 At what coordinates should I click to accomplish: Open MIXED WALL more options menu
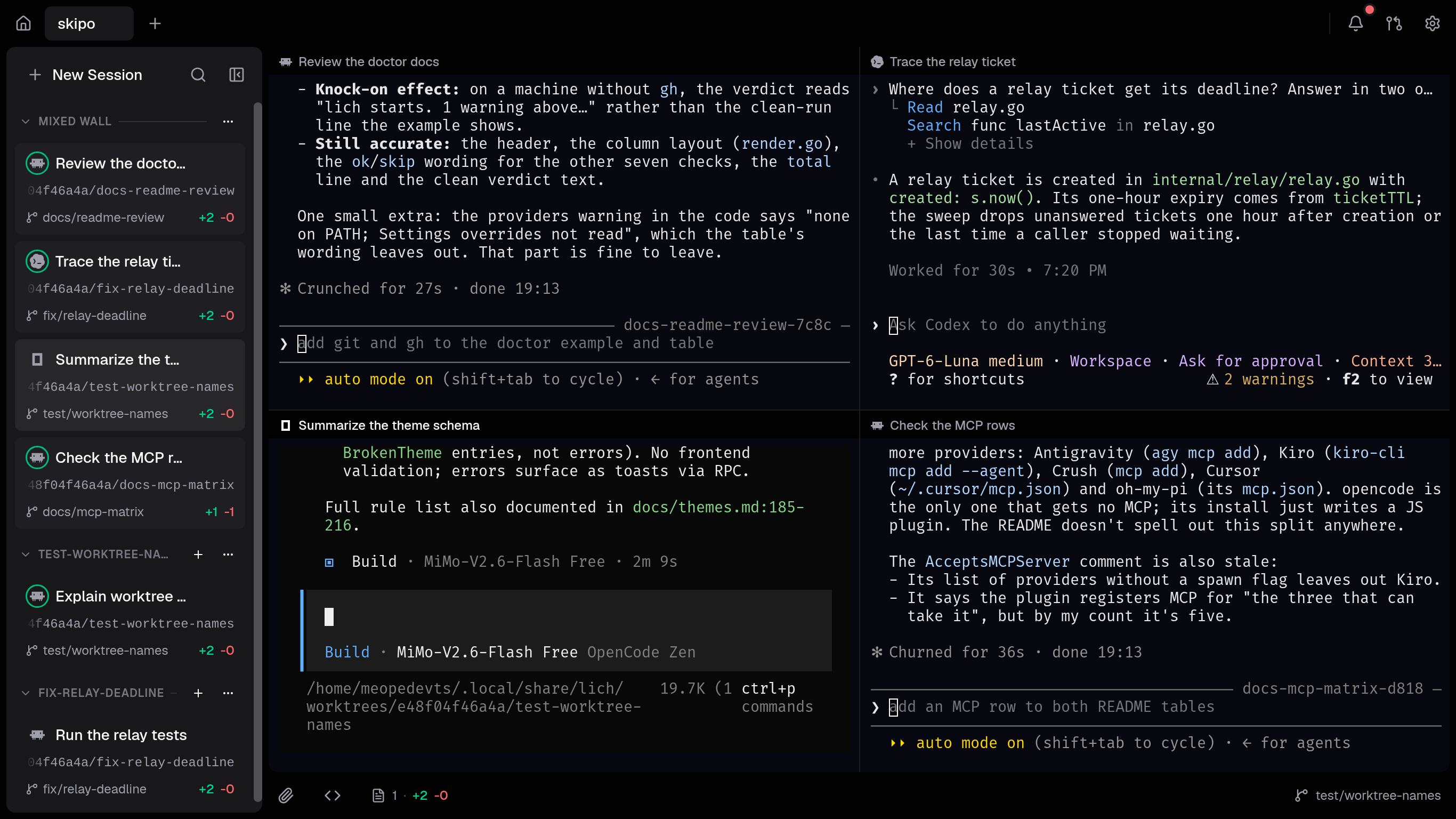(x=228, y=121)
